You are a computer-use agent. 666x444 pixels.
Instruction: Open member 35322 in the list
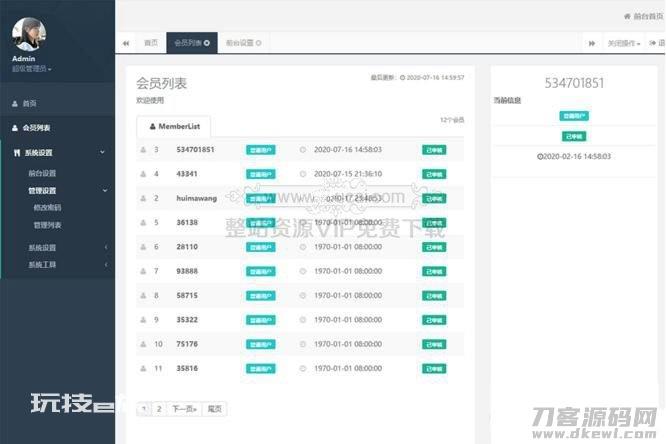pos(187,320)
